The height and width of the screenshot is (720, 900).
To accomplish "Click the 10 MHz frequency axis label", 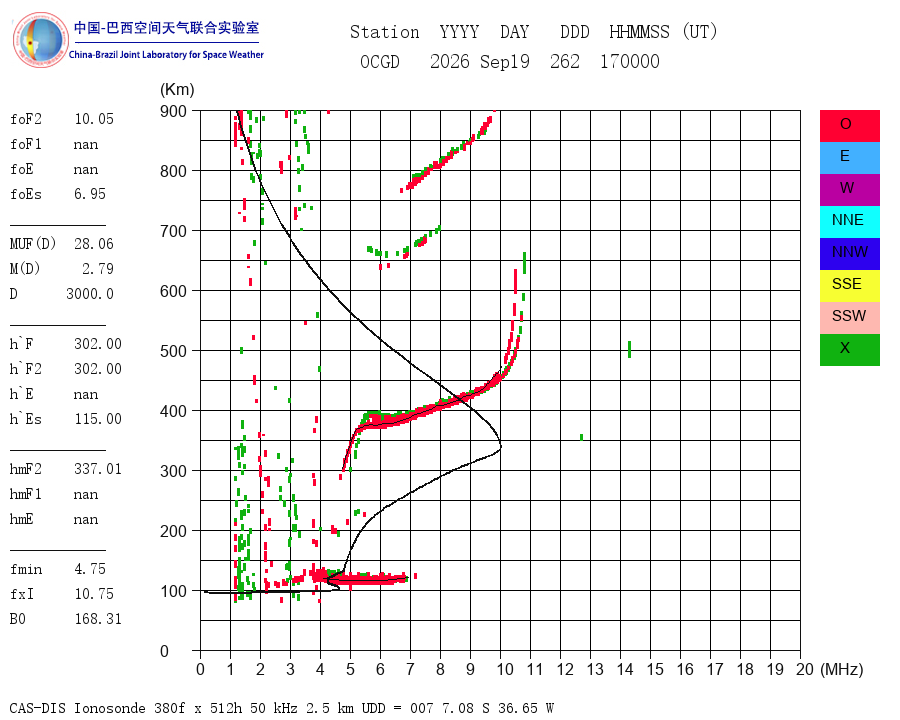I will [505, 669].
